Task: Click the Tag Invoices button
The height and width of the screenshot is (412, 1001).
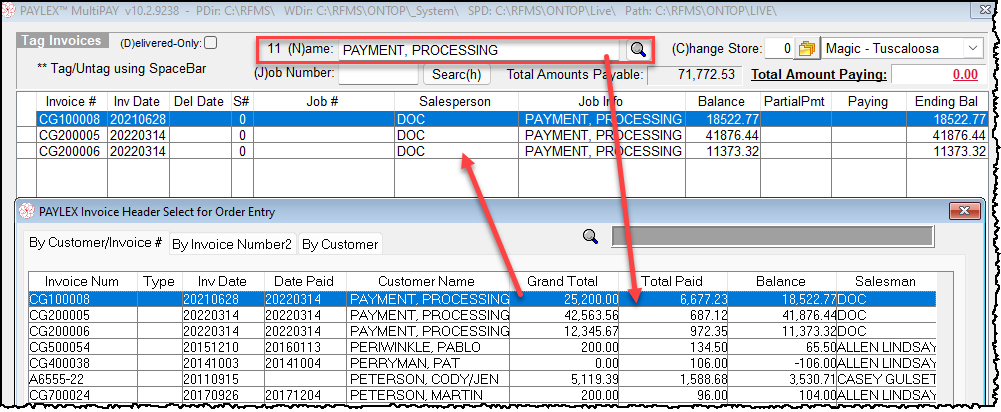Action: pos(62,41)
